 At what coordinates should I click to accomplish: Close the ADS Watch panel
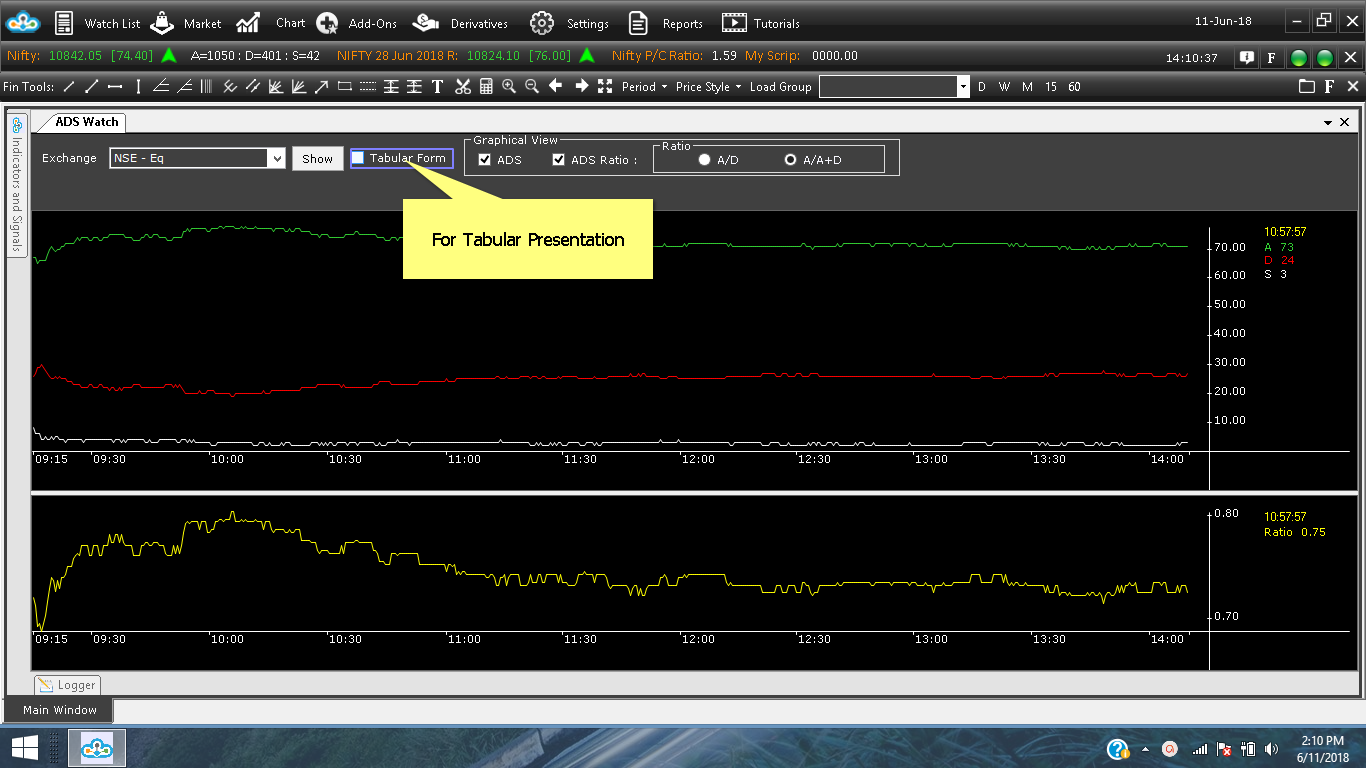pos(1346,122)
